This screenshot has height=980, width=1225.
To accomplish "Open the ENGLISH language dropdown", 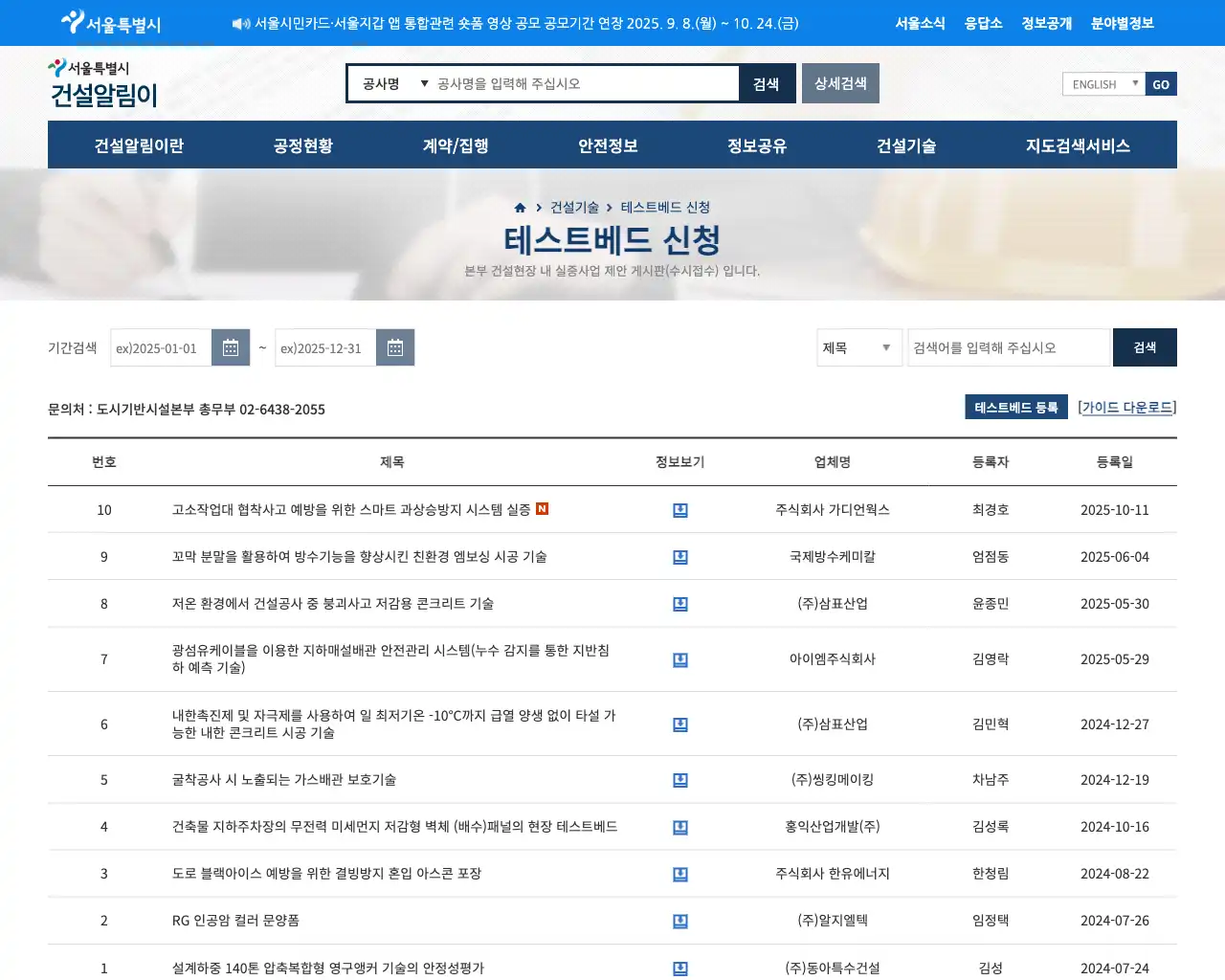I will point(1102,84).
